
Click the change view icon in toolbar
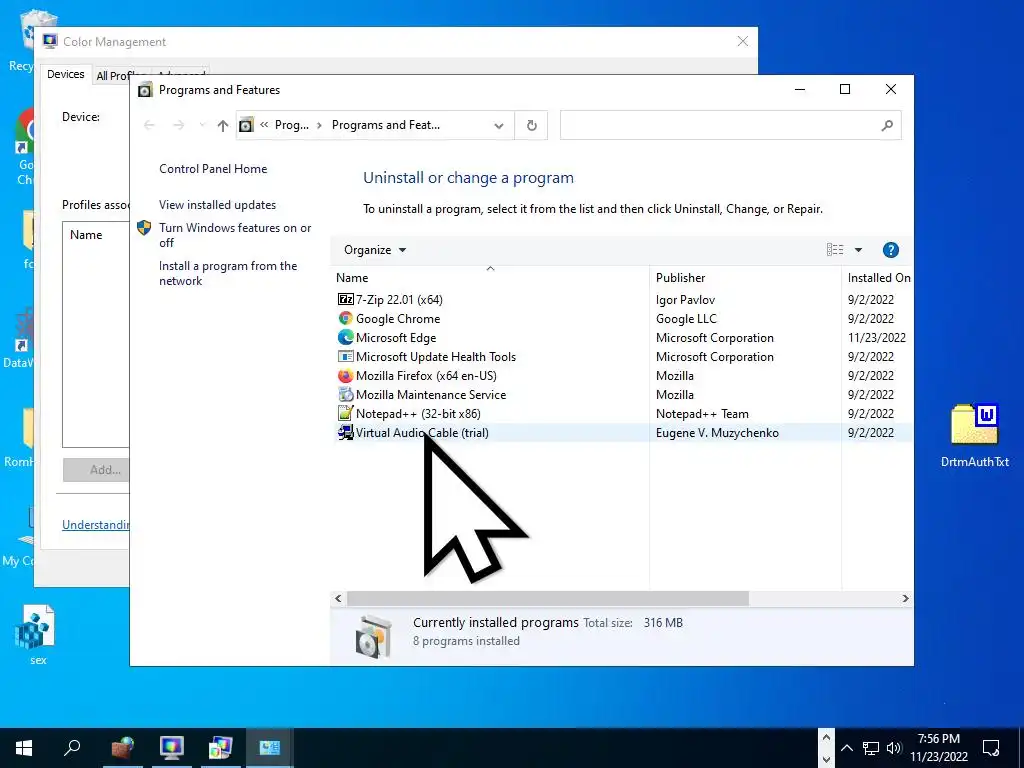[835, 250]
